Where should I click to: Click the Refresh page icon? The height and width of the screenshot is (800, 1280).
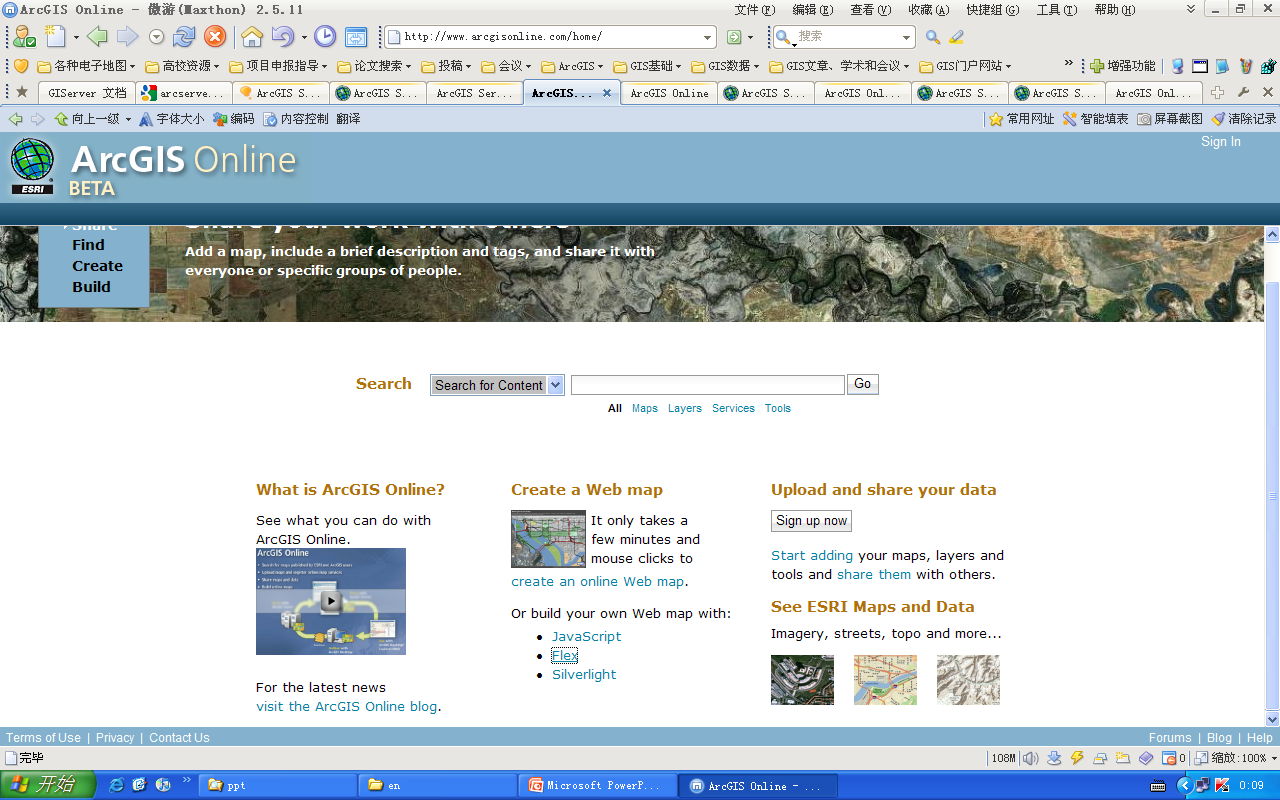[184, 37]
